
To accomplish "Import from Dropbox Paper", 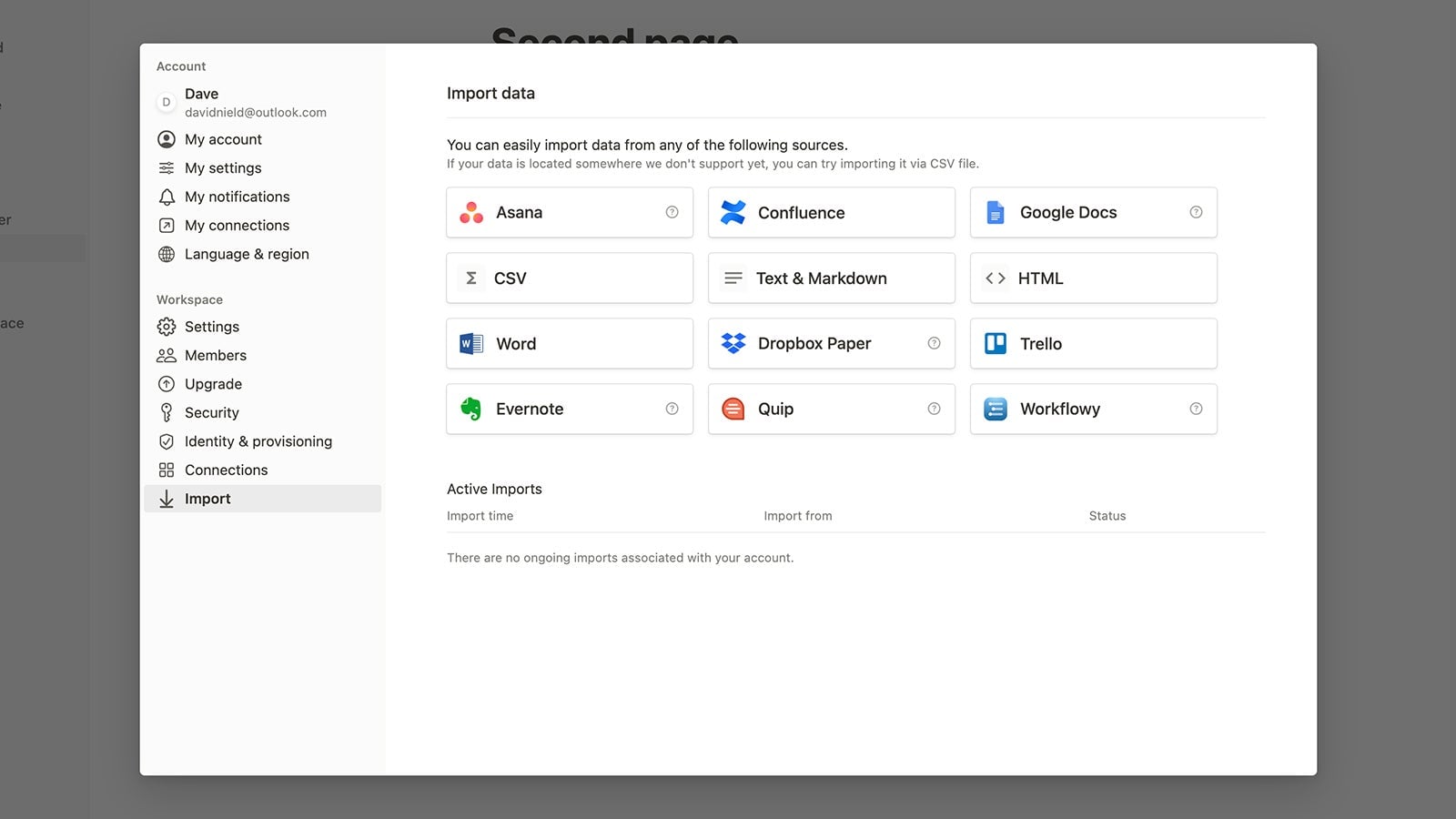I will [832, 344].
